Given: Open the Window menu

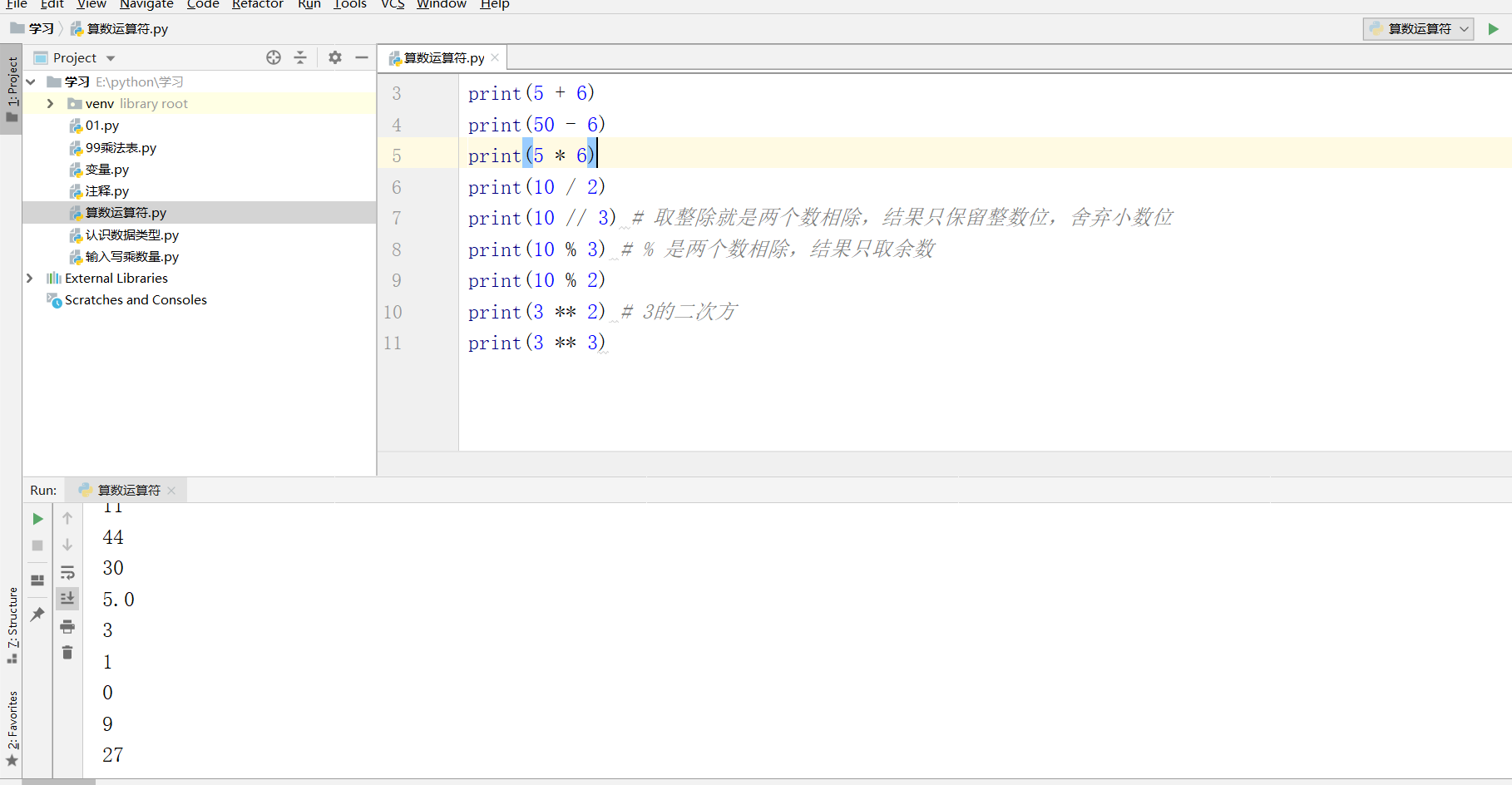Looking at the screenshot, I should coord(442,4).
